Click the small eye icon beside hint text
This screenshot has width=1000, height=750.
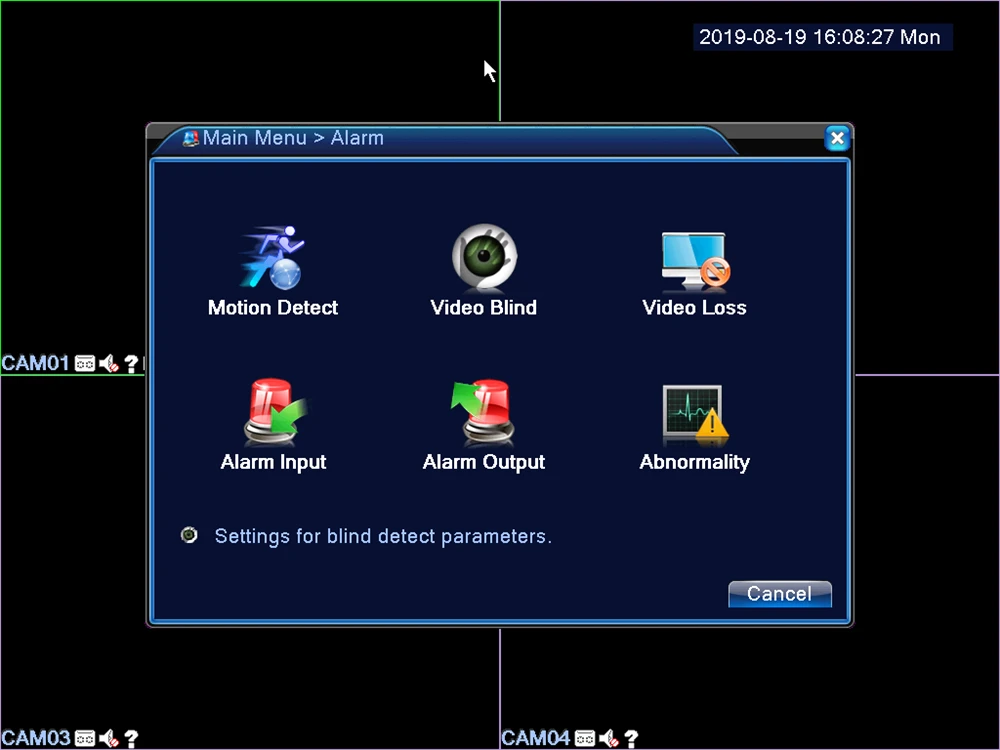[x=189, y=534]
